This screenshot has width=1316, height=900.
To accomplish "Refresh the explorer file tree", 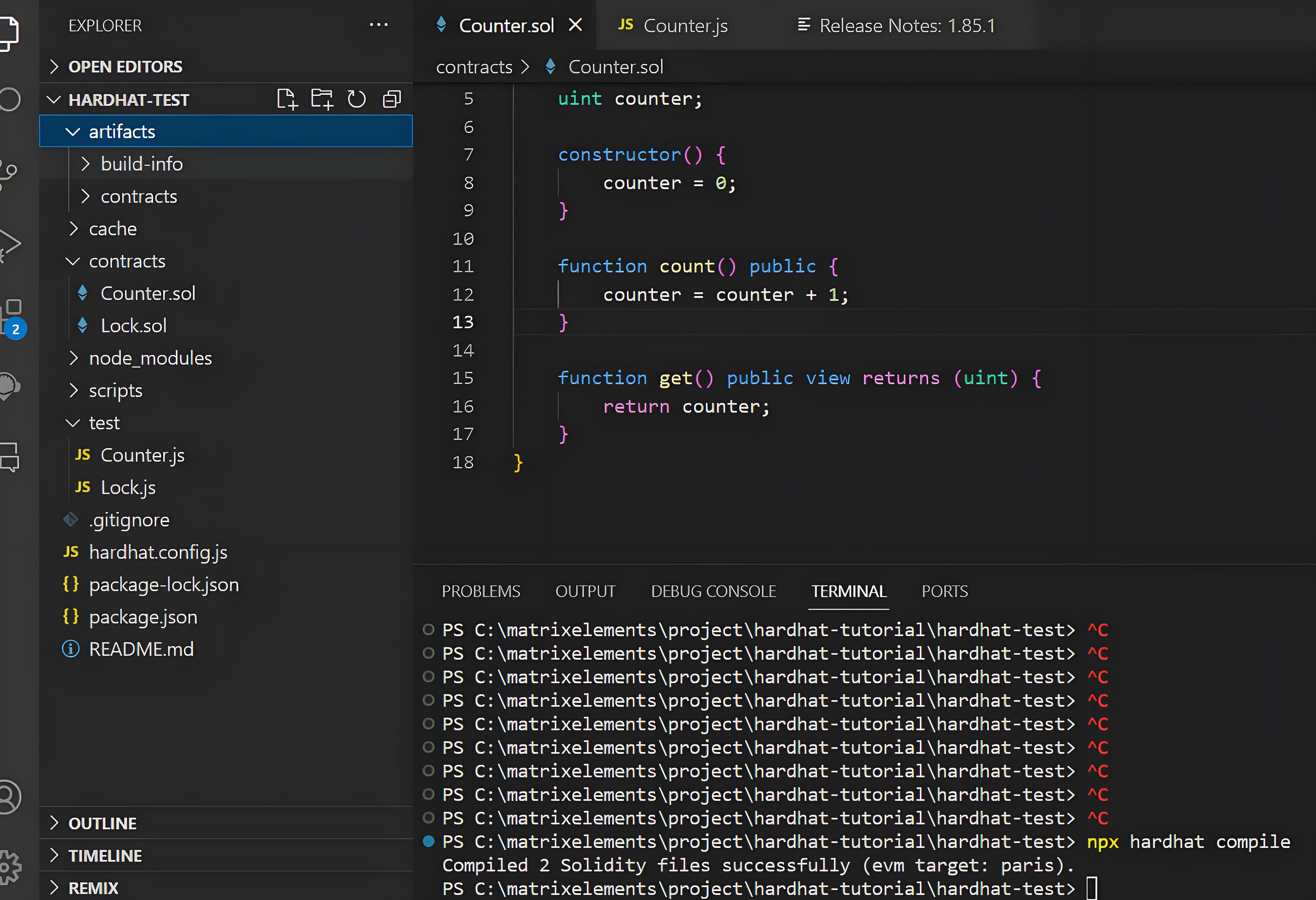I will point(357,99).
